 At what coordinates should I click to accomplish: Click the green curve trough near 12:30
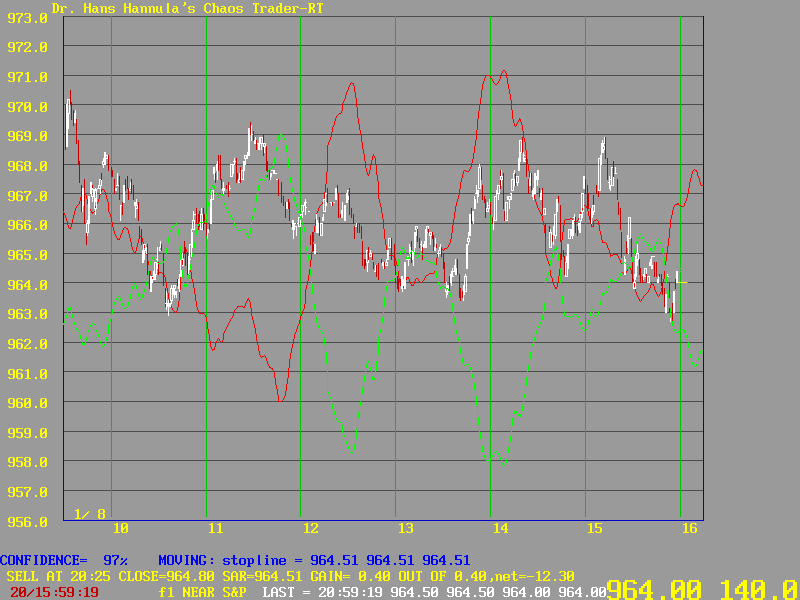[352, 452]
